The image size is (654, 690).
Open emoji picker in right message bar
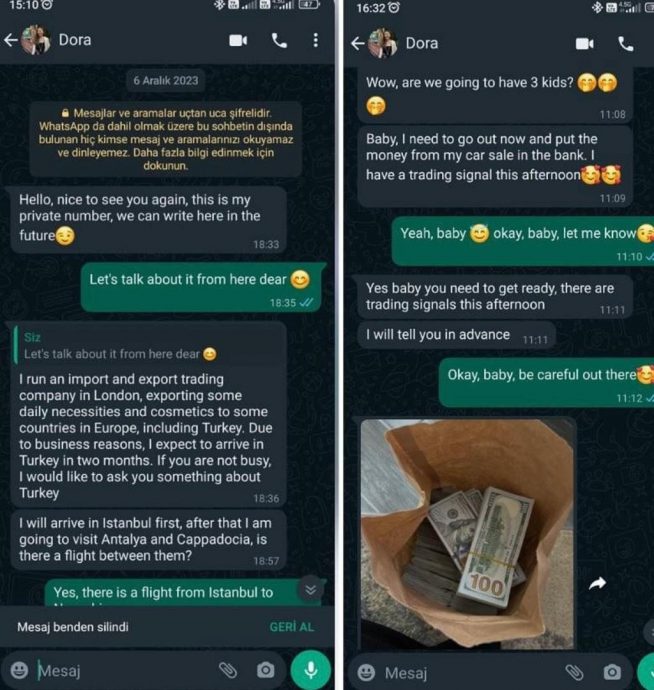(x=366, y=672)
